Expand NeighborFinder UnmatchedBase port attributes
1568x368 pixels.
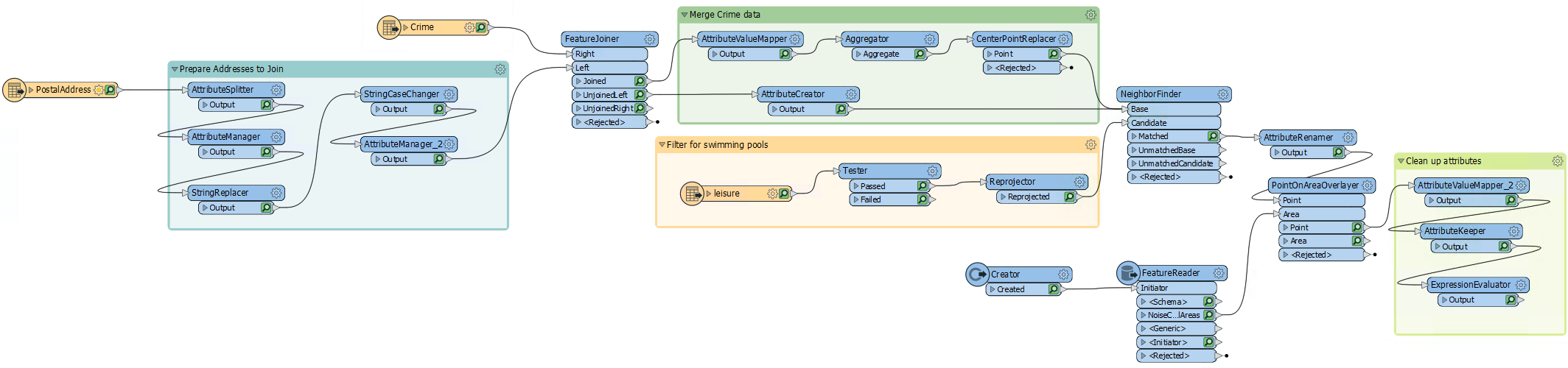tap(1134, 150)
